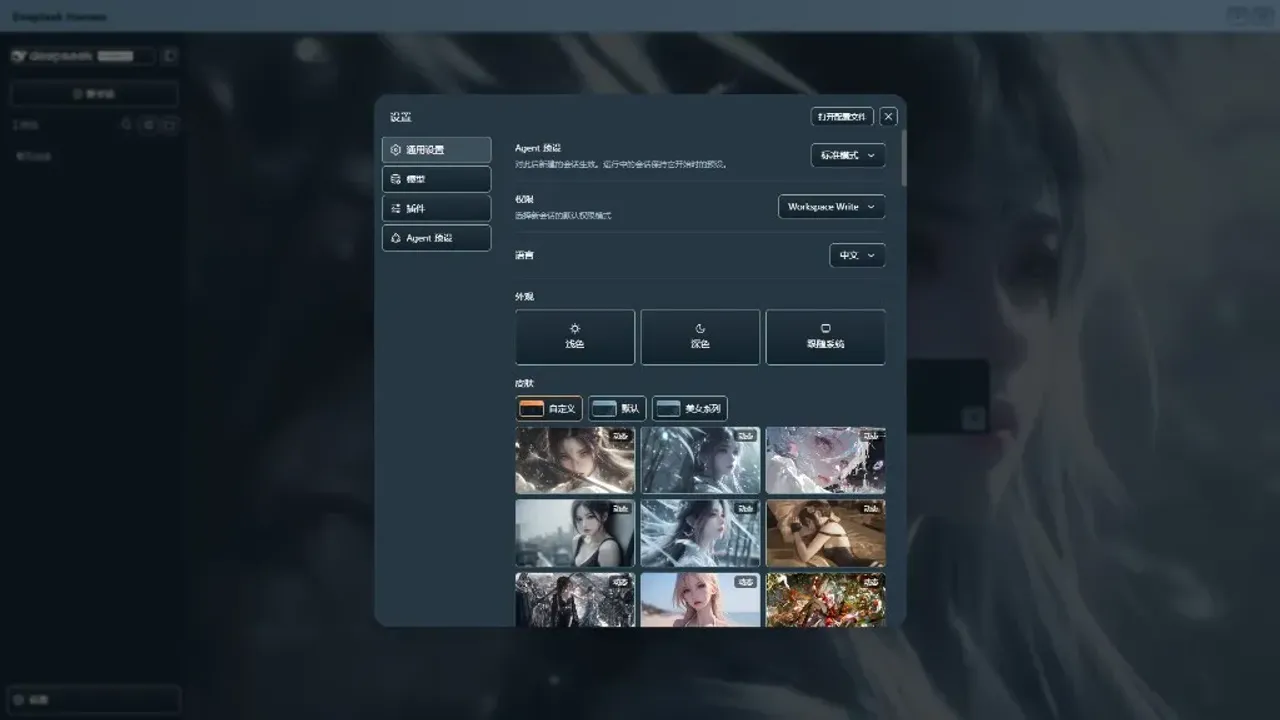Pick the sword-wielding dark-haired woman skin thumbnail
The image size is (1280, 720).
575,461
